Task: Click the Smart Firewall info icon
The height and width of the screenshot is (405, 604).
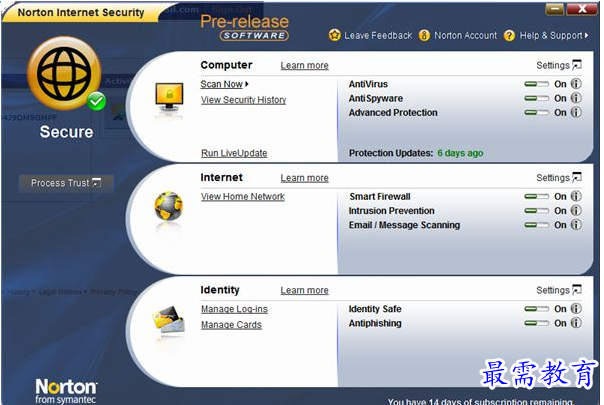Action: click(x=576, y=196)
